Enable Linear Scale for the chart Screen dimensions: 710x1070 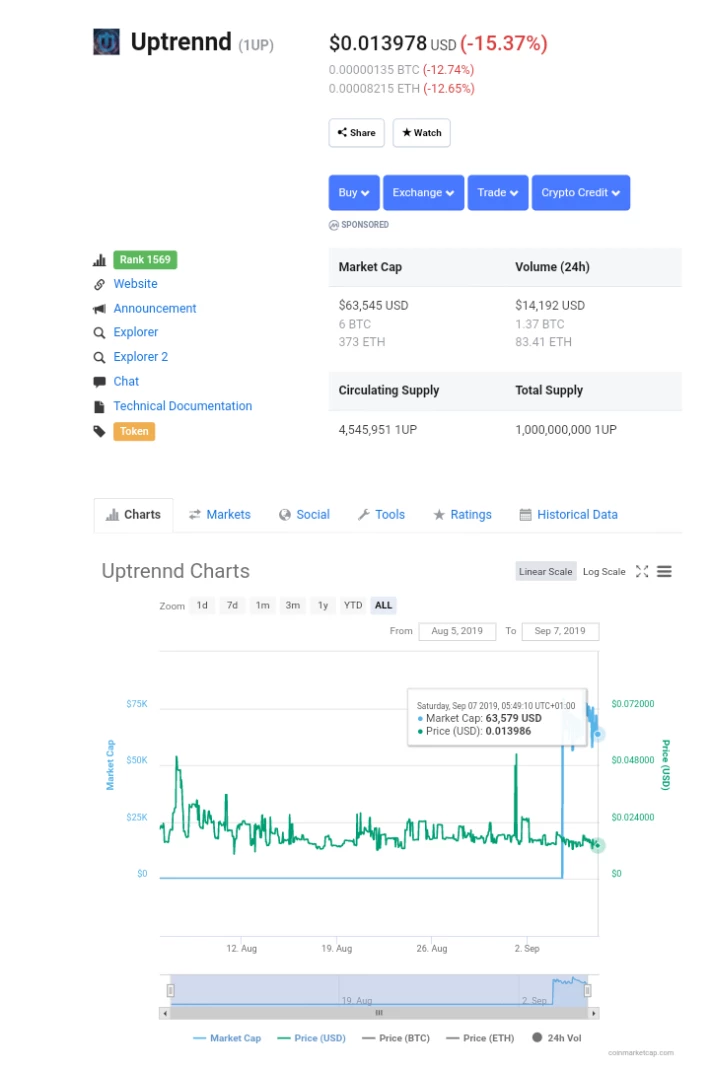click(x=545, y=572)
